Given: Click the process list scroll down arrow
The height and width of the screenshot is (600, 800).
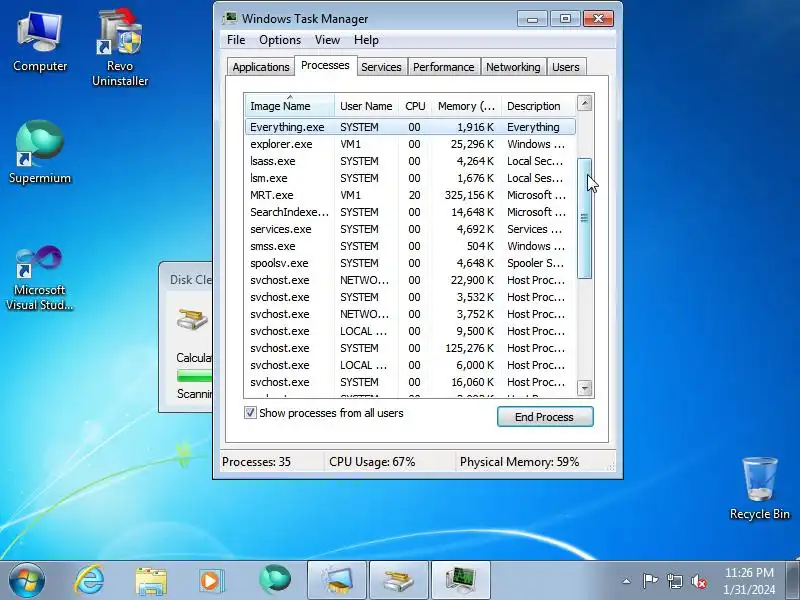Looking at the screenshot, I should coord(585,388).
